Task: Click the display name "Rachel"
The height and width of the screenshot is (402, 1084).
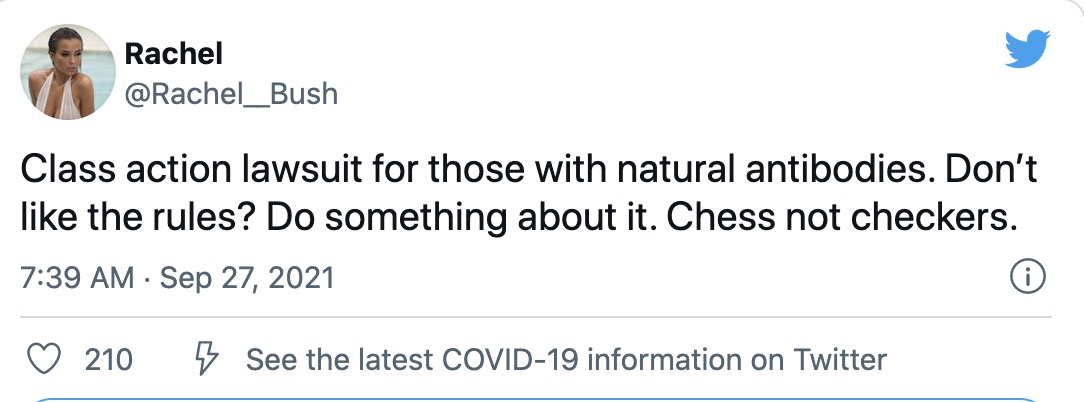Action: pos(174,54)
